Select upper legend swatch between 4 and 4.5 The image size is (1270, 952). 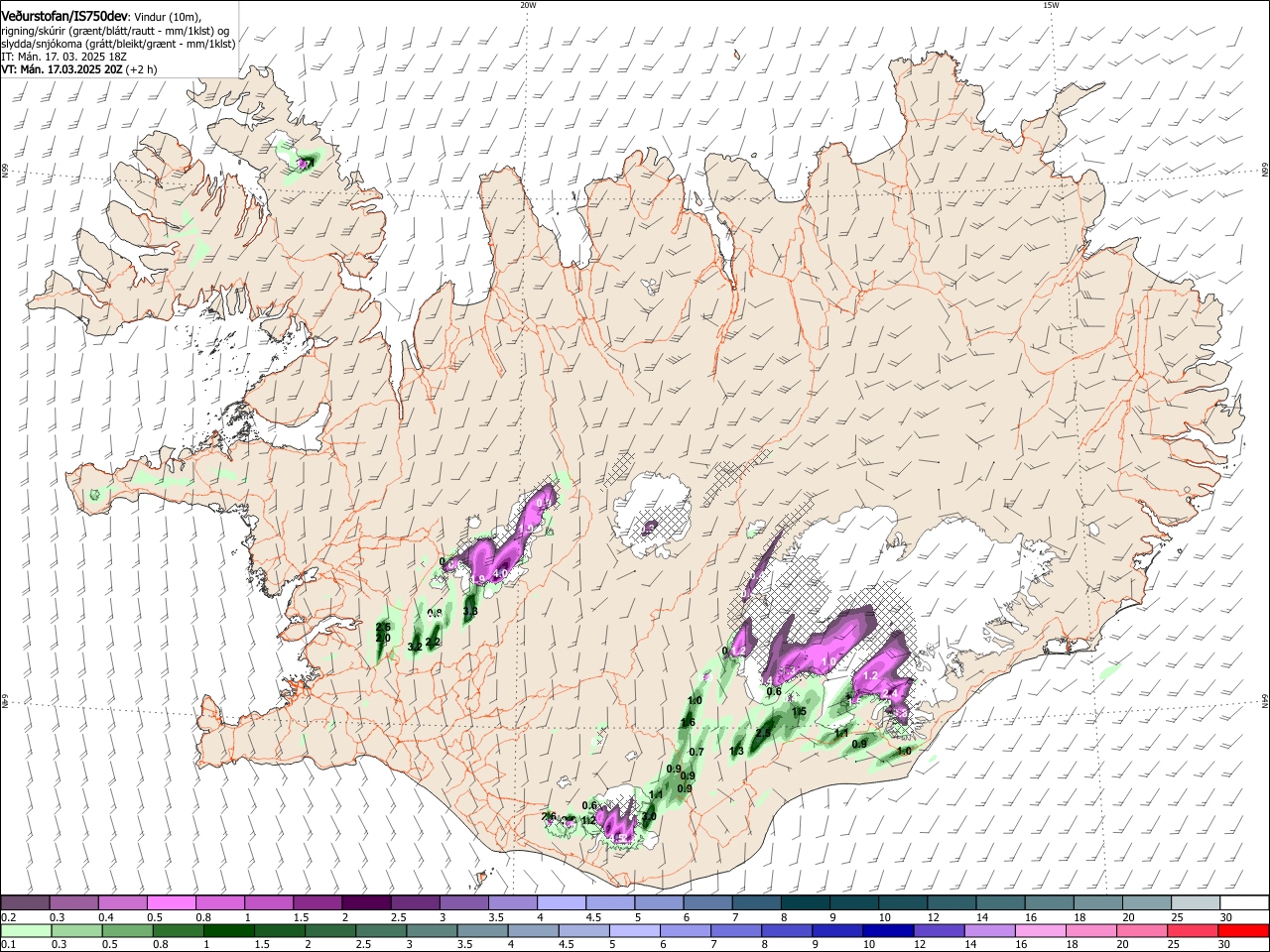(562, 903)
